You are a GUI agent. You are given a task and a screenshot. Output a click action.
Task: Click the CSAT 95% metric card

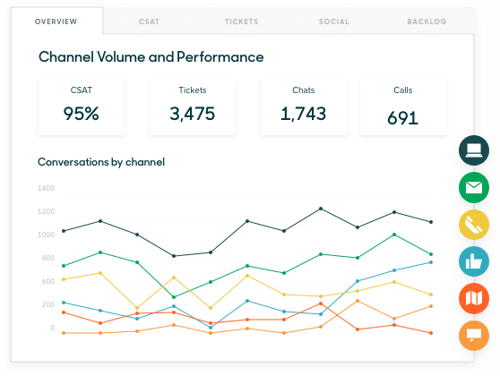pos(81,107)
